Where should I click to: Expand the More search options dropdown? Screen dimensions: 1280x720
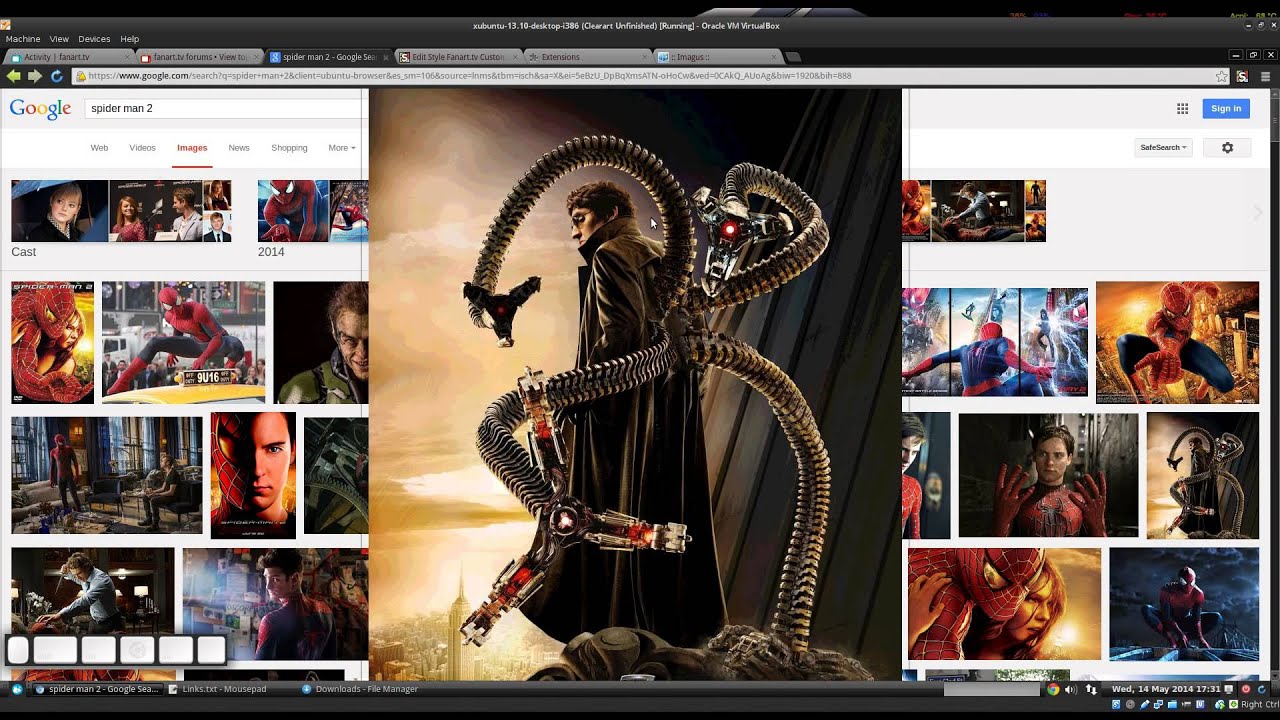tap(341, 147)
